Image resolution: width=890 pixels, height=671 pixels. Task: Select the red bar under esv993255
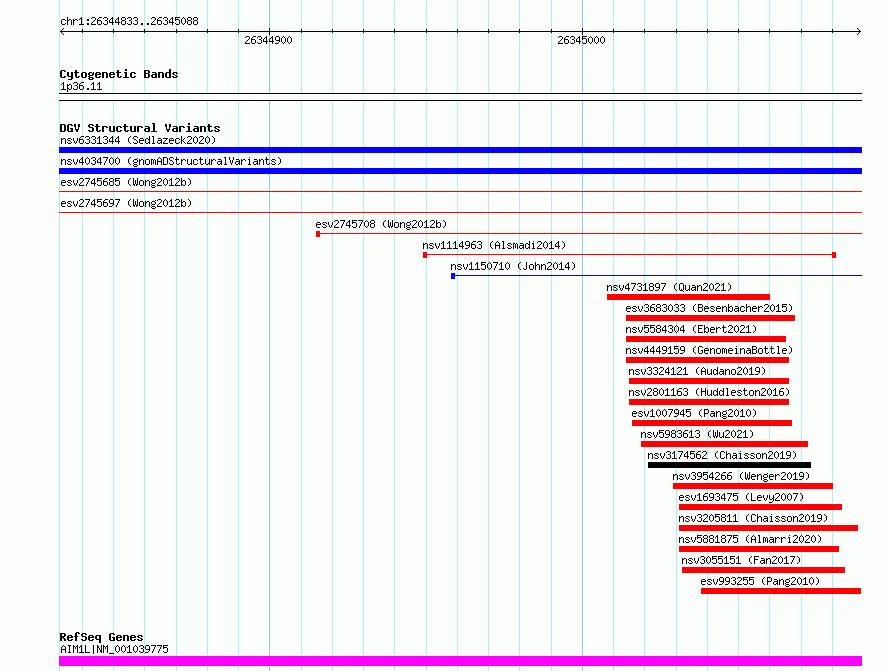(781, 591)
